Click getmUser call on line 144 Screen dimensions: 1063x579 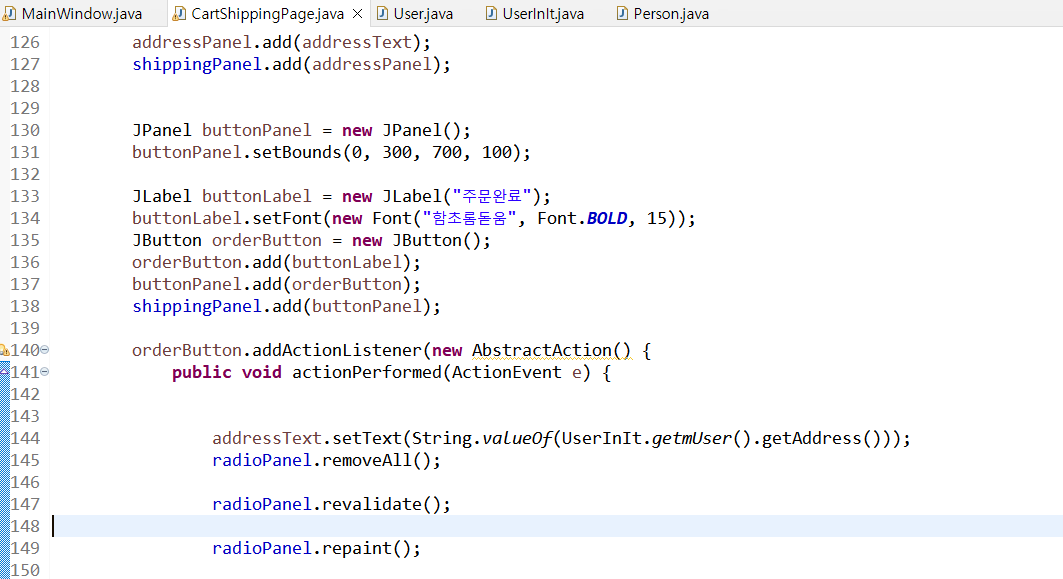tap(691, 439)
